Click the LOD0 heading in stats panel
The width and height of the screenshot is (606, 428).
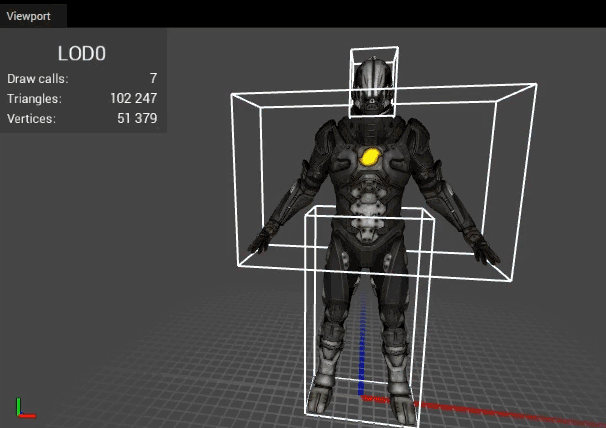click(83, 53)
